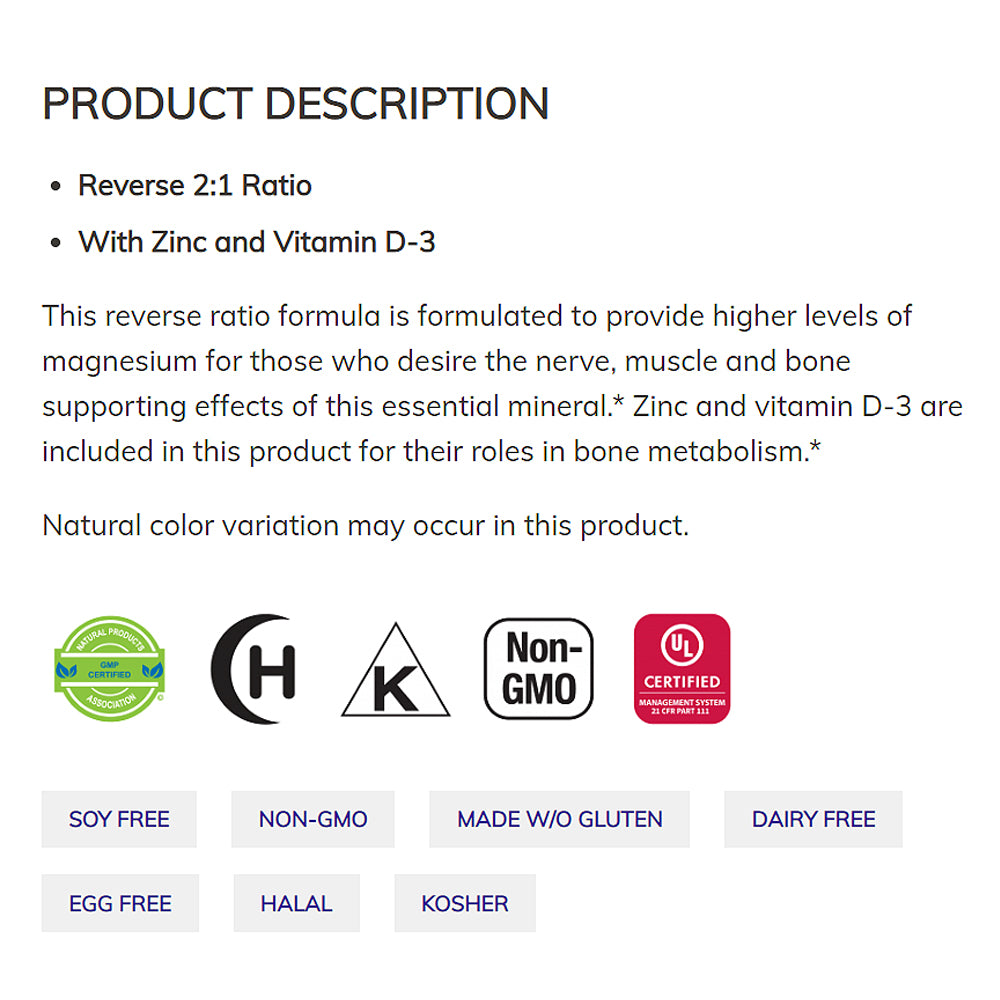Image resolution: width=1000 pixels, height=1000 pixels.
Task: Click the EGG FREE tag
Action: click(120, 903)
